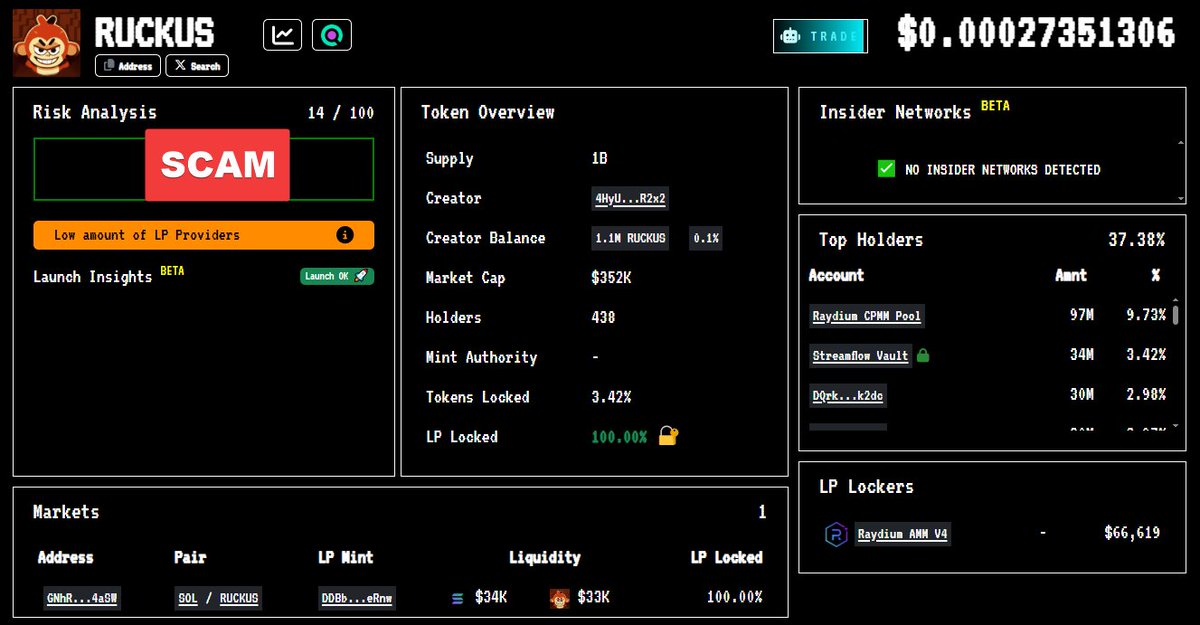Screen dimensions: 1200x625
Task: Click the green lock next to Streamflow Vault
Action: coord(923,355)
